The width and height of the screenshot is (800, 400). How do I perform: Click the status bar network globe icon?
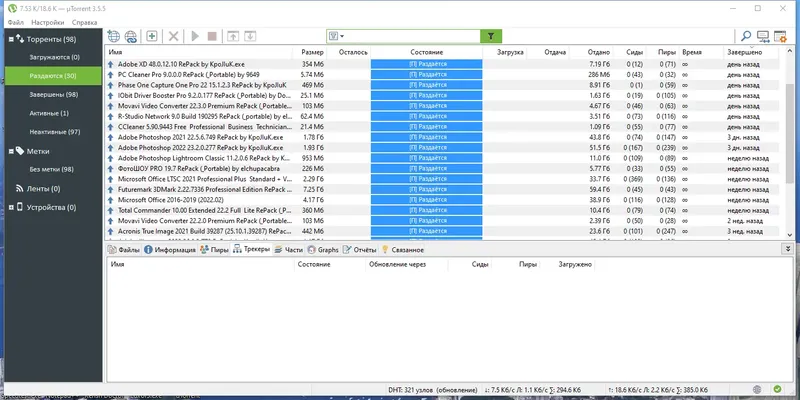[757, 389]
